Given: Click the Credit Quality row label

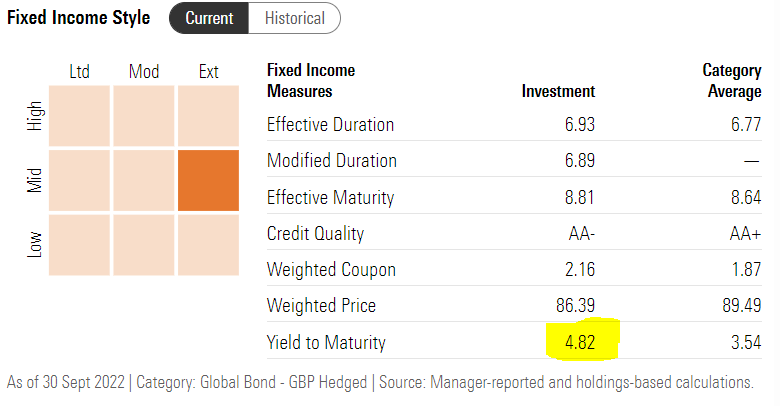Looking at the screenshot, I should [315, 234].
